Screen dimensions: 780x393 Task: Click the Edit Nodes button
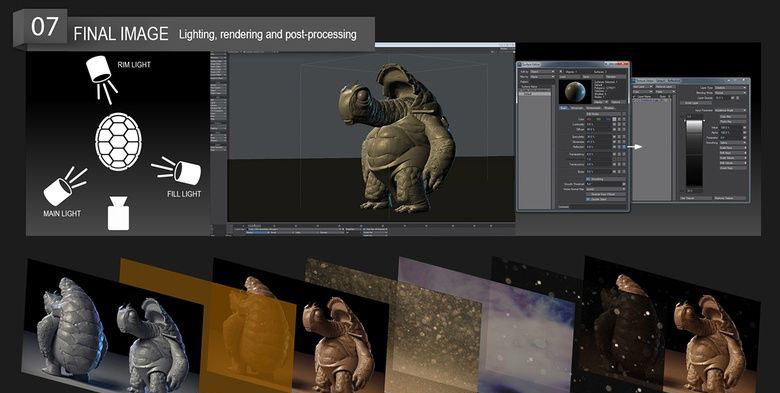(x=603, y=113)
